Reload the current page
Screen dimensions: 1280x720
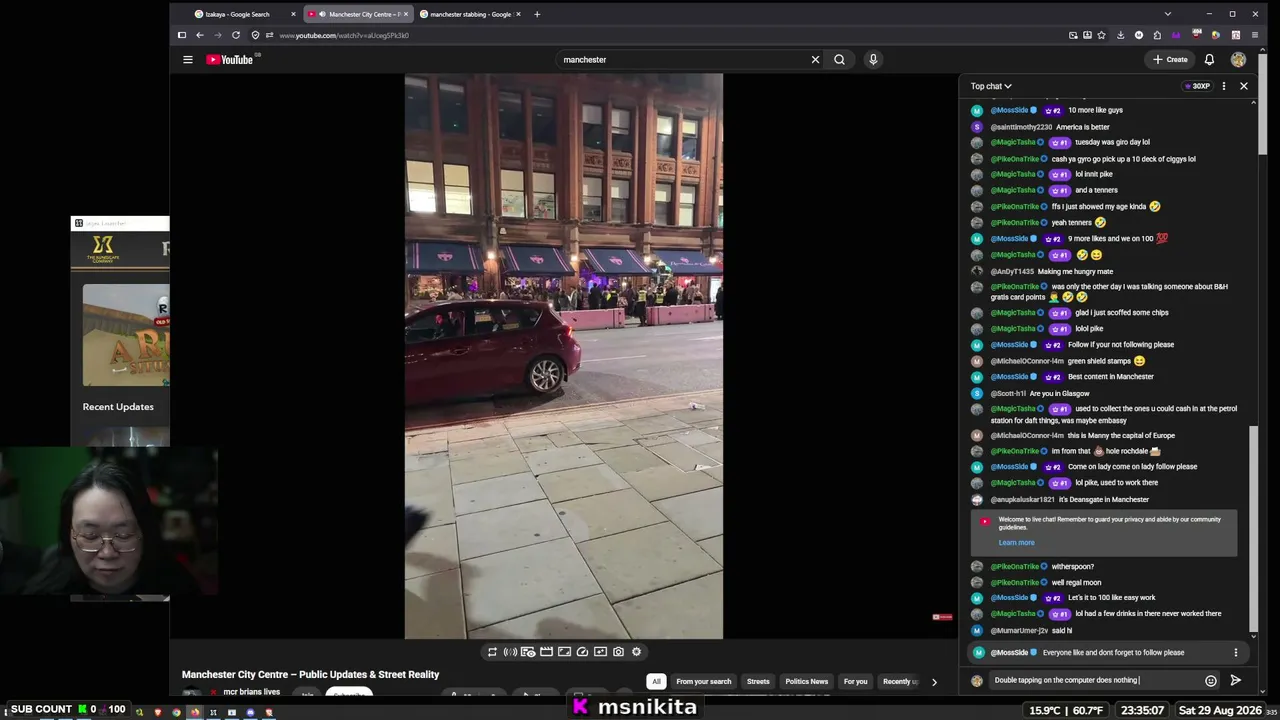pos(236,35)
